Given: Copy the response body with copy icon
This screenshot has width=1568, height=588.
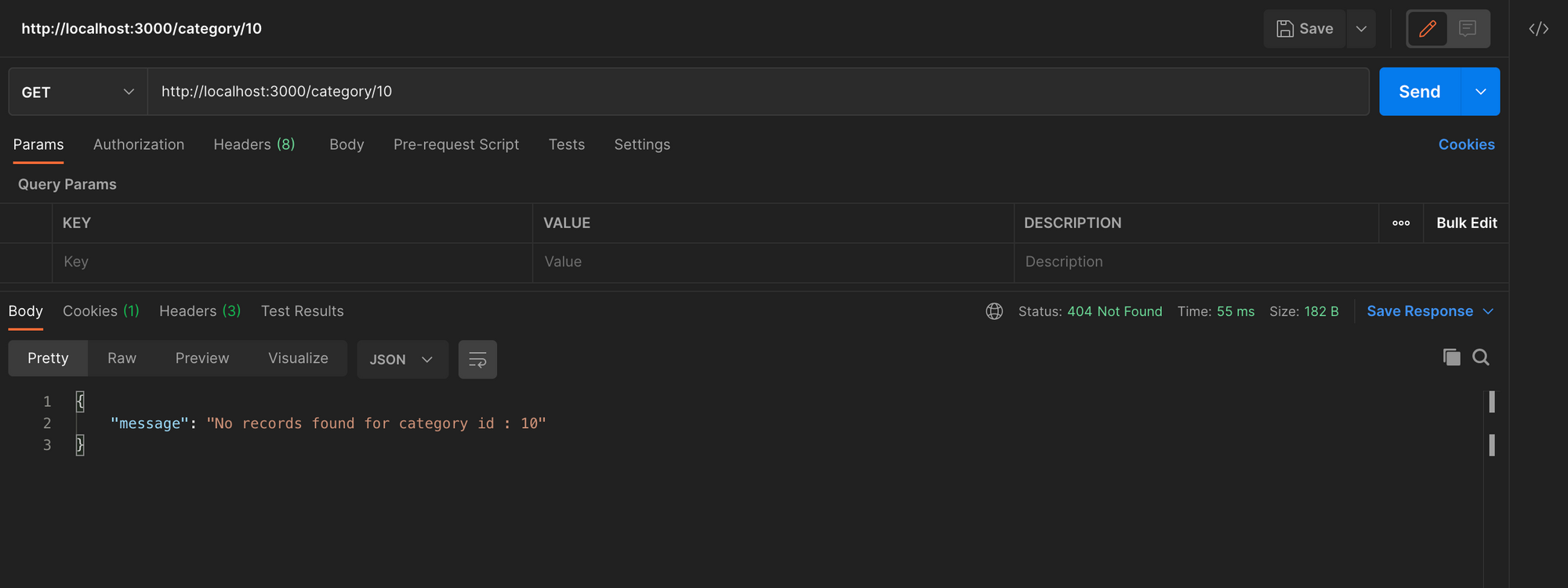Looking at the screenshot, I should pos(1451,358).
